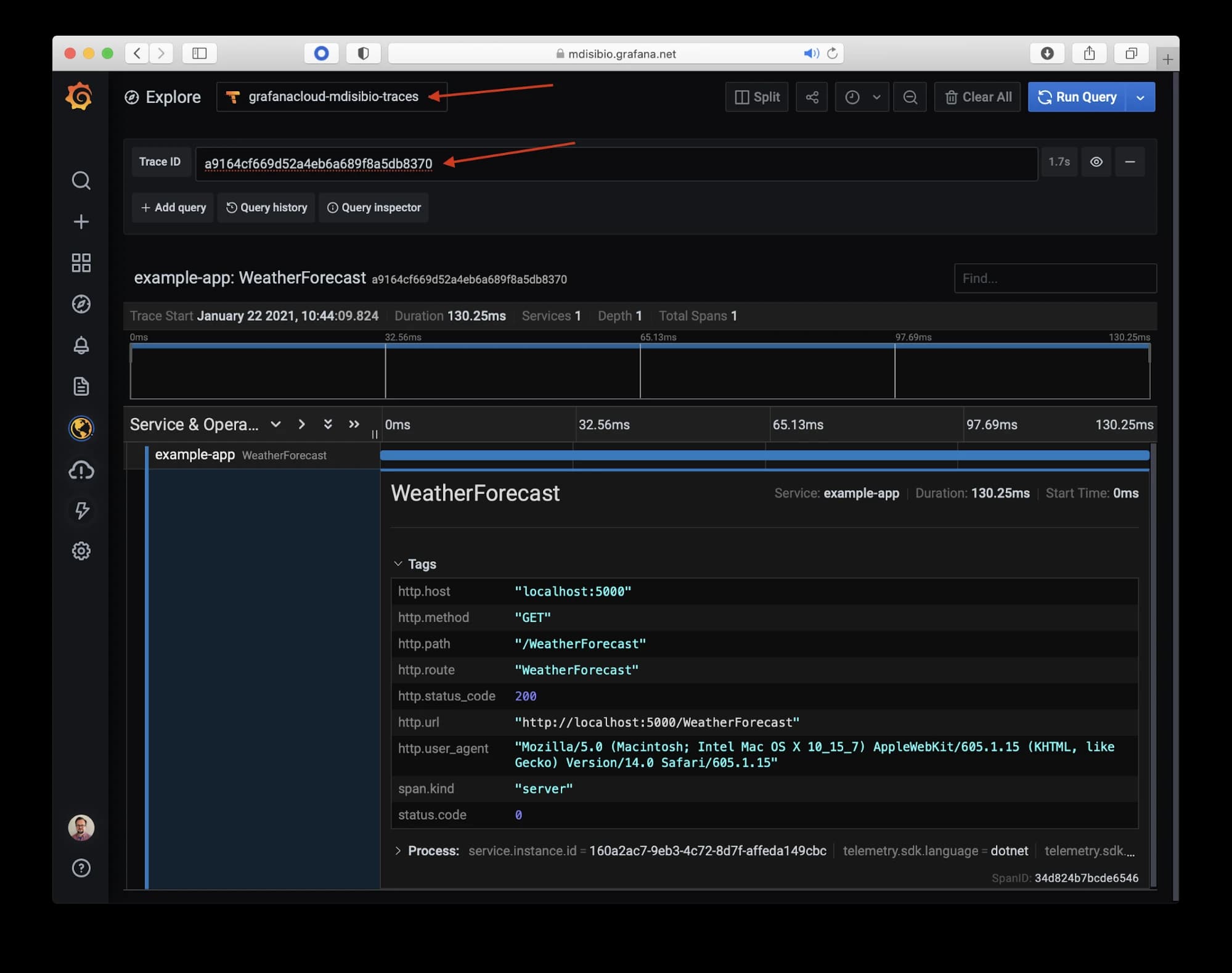This screenshot has width=1232, height=973.
Task: Collapse the Tags section
Action: (415, 564)
